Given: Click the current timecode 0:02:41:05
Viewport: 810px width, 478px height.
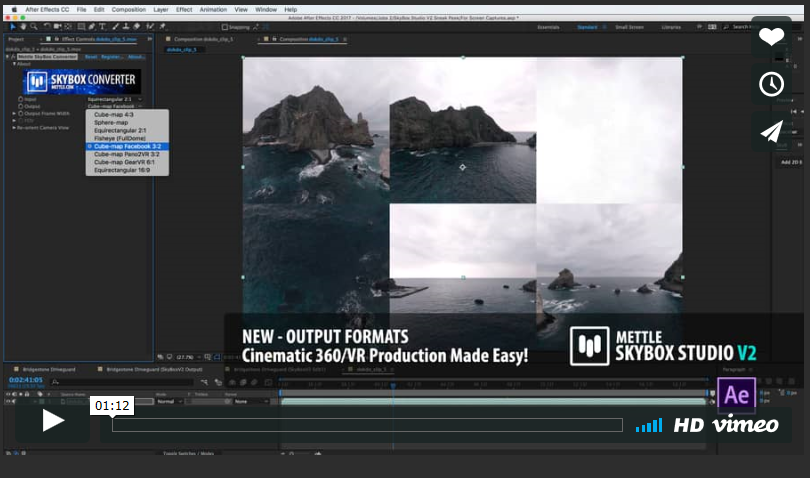Looking at the screenshot, I should point(25,380).
